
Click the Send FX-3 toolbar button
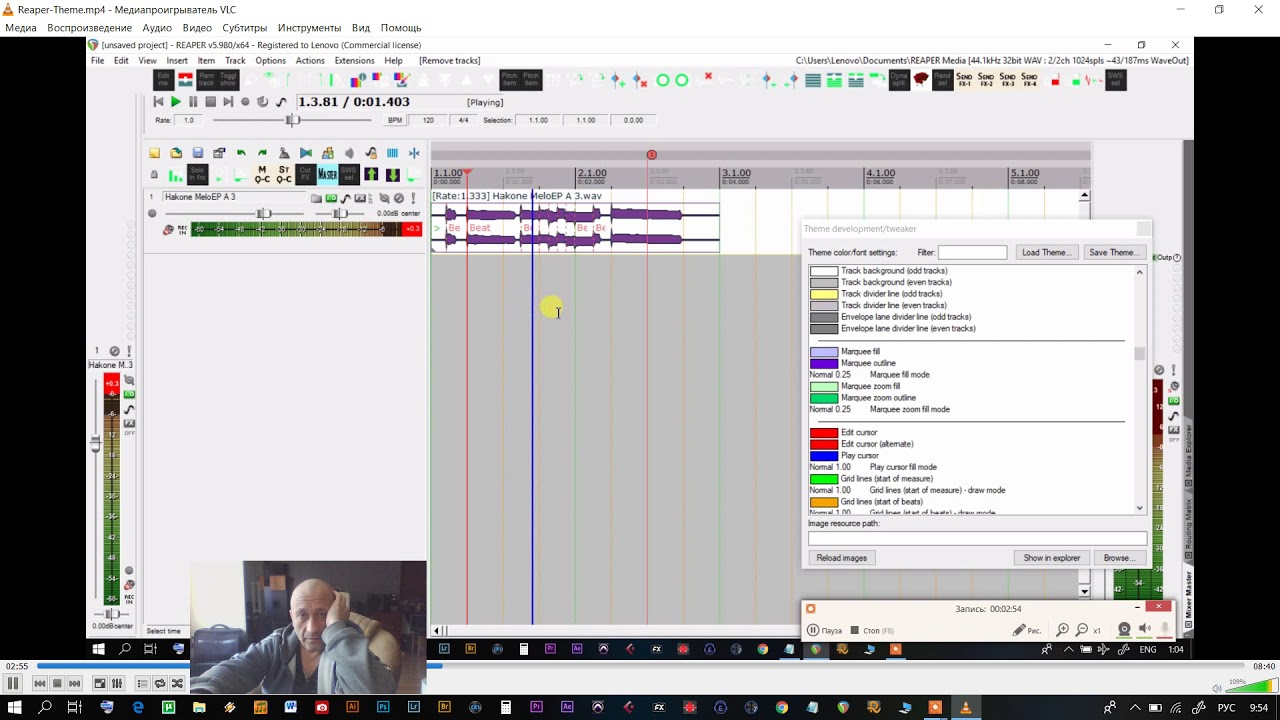click(x=1008, y=80)
